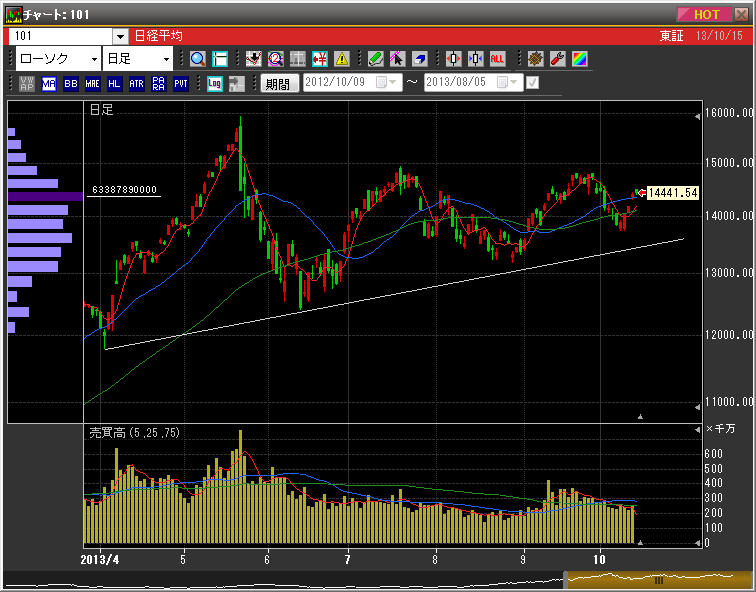Viewport: 756px width, 592px height.
Task: Open the rainbow color settings icon
Action: [x=580, y=59]
